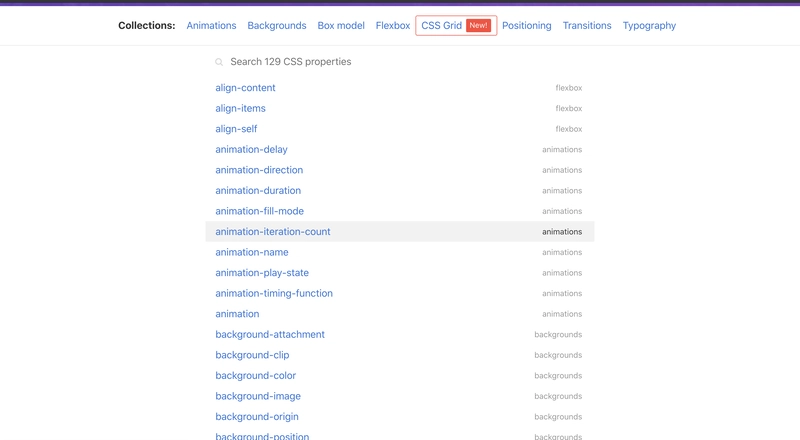Viewport: 800px width, 440px height.
Task: Click animations tag beside animation-delay
Action: click(x=562, y=150)
